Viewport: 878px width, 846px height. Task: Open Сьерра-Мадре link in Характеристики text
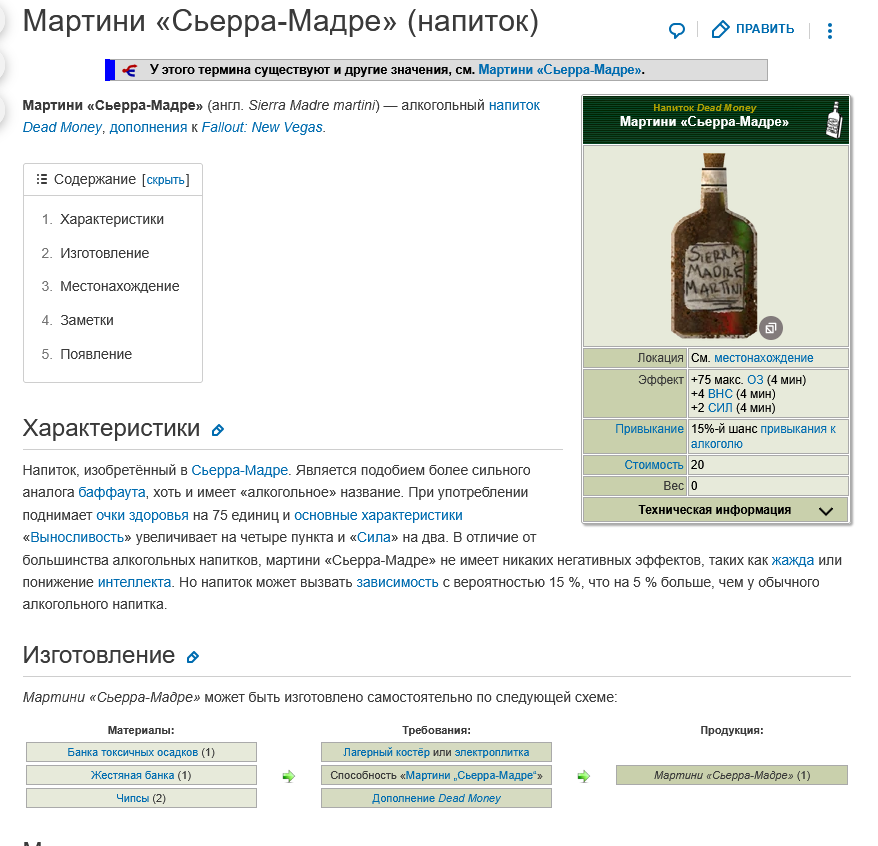[239, 470]
